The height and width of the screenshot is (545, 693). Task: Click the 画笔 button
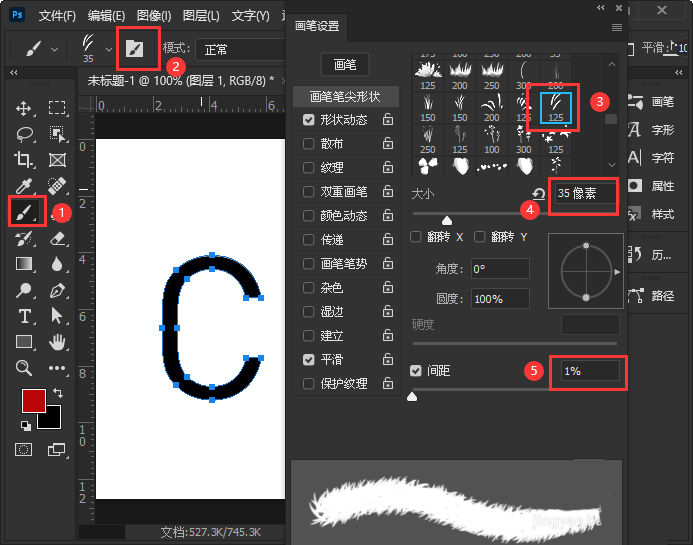coord(345,65)
